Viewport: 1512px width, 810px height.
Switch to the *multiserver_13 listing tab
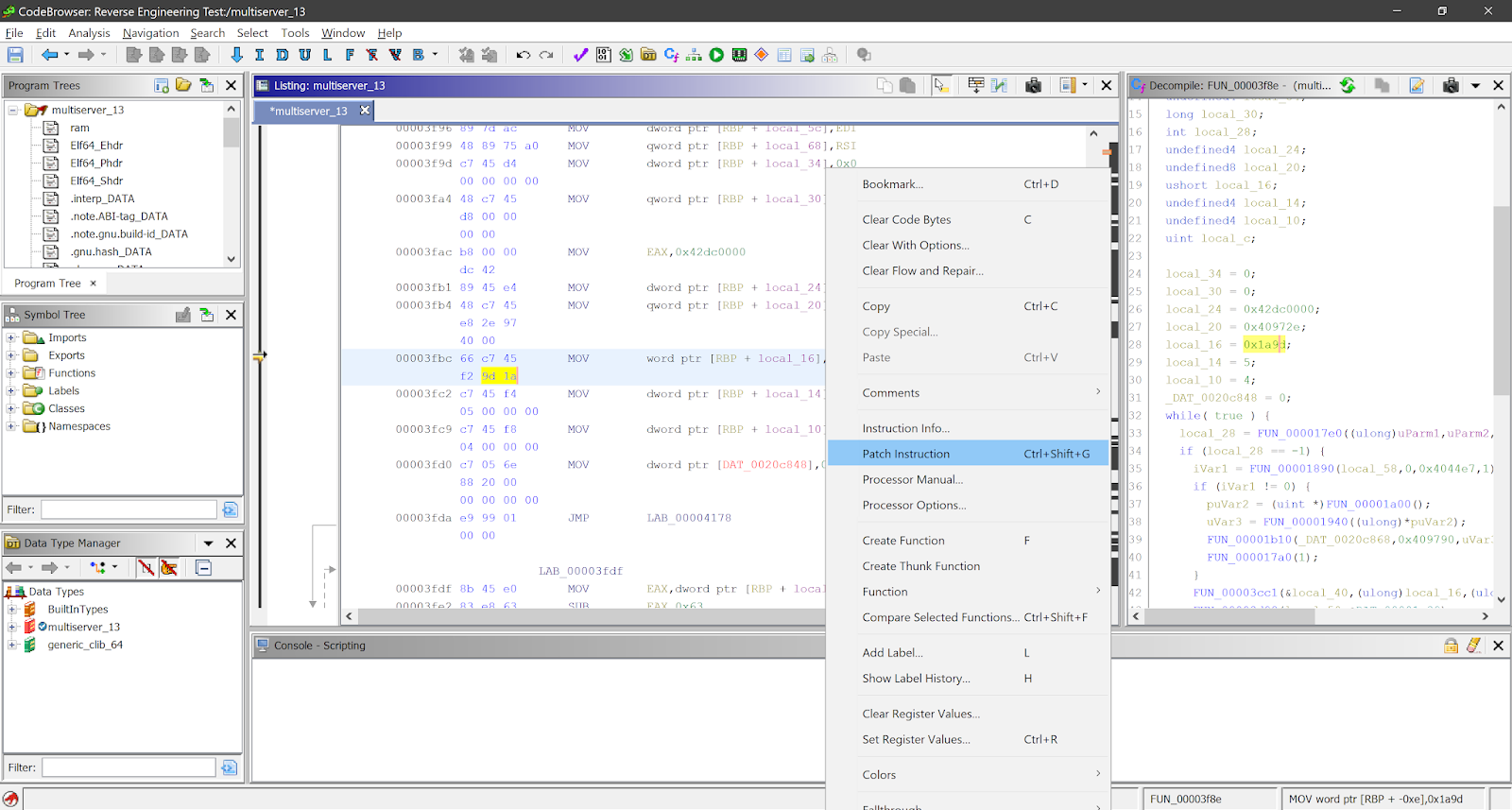point(308,111)
